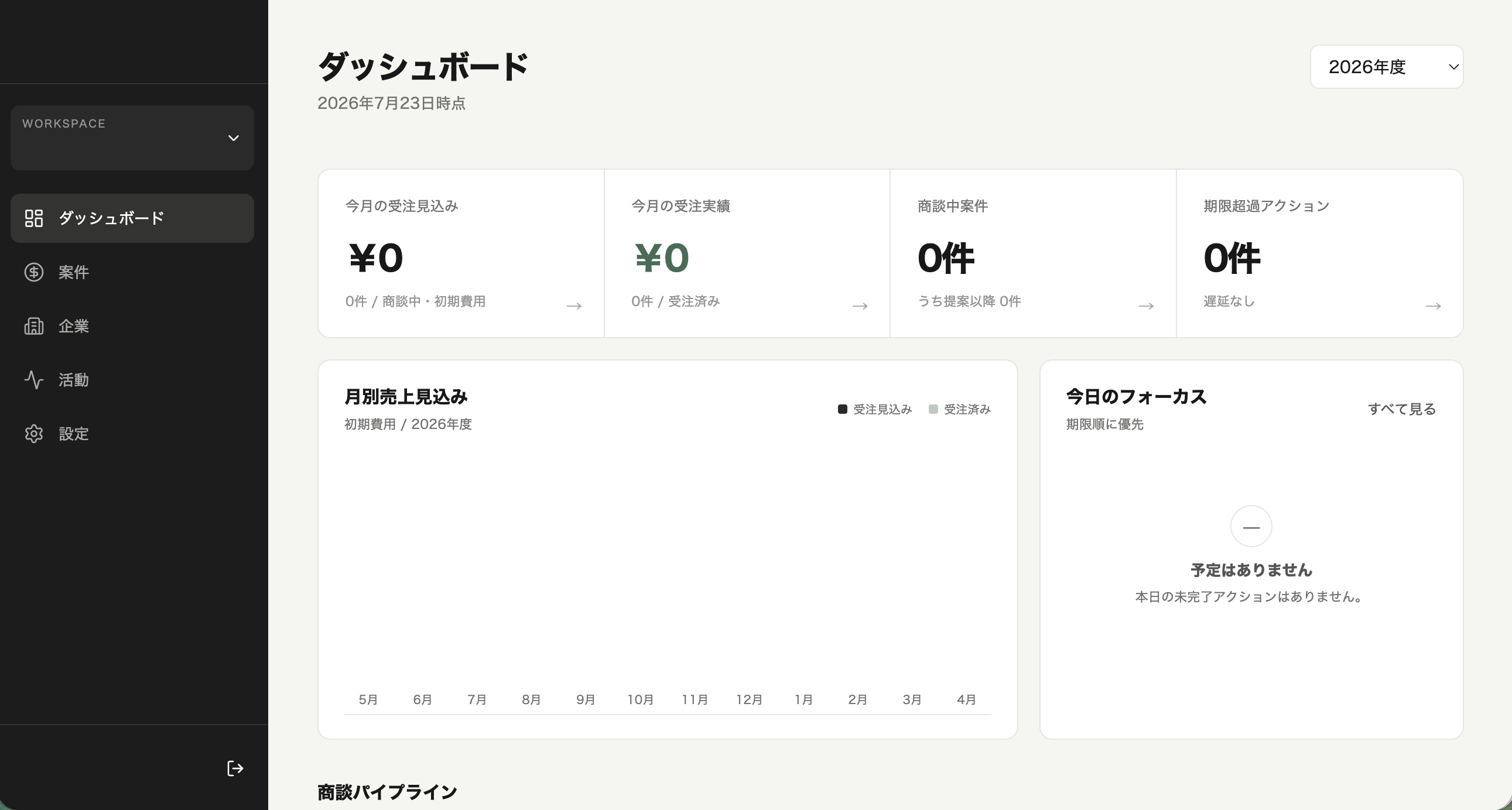Click the 予定はありません message

[x=1251, y=570]
